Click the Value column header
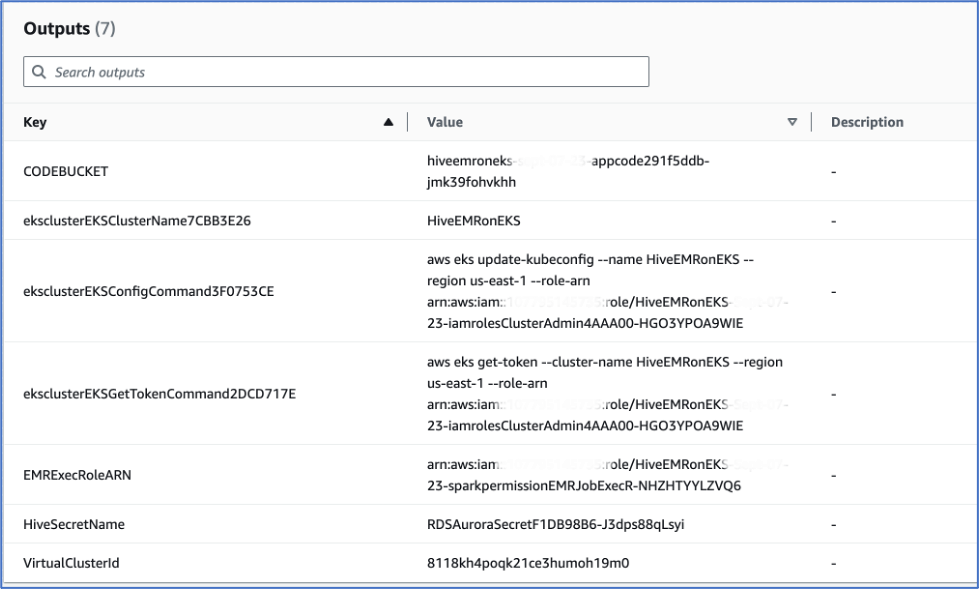979x589 pixels. (445, 122)
